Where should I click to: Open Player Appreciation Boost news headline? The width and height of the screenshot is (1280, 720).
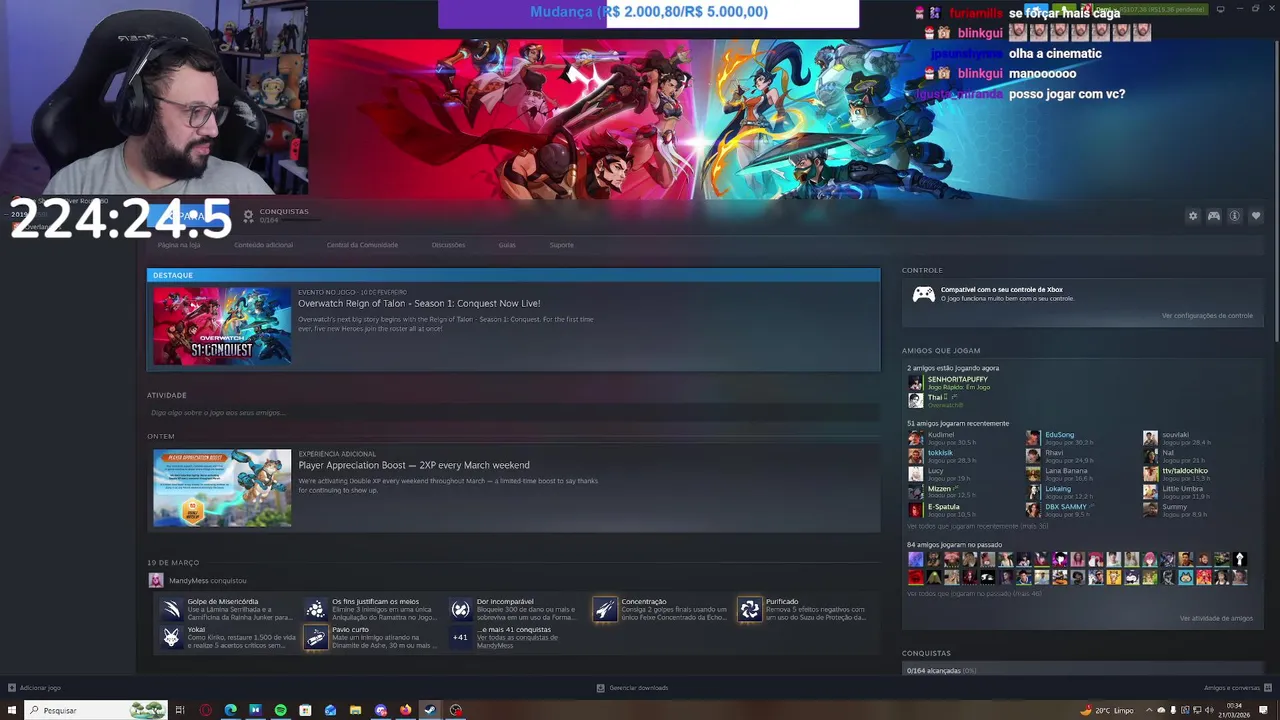(x=414, y=465)
